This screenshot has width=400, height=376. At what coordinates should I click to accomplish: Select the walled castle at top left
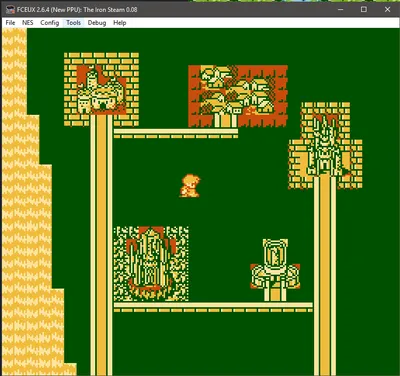[x=101, y=89]
